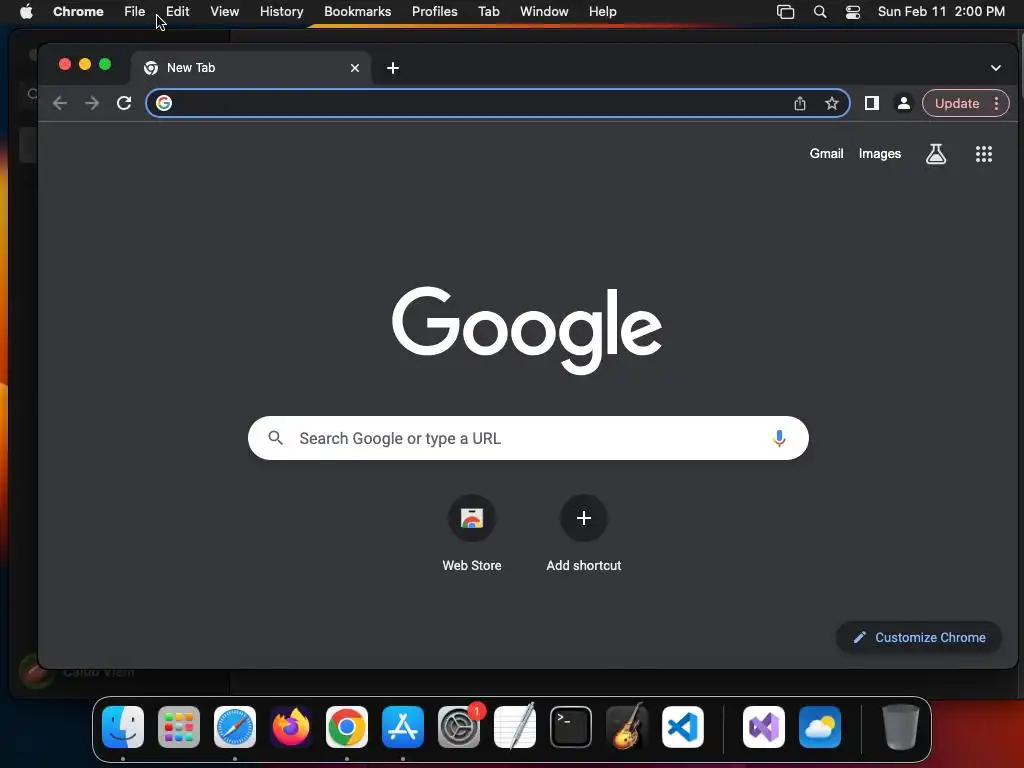Open the Profiles menu
Viewport: 1024px width, 768px height.
(434, 12)
